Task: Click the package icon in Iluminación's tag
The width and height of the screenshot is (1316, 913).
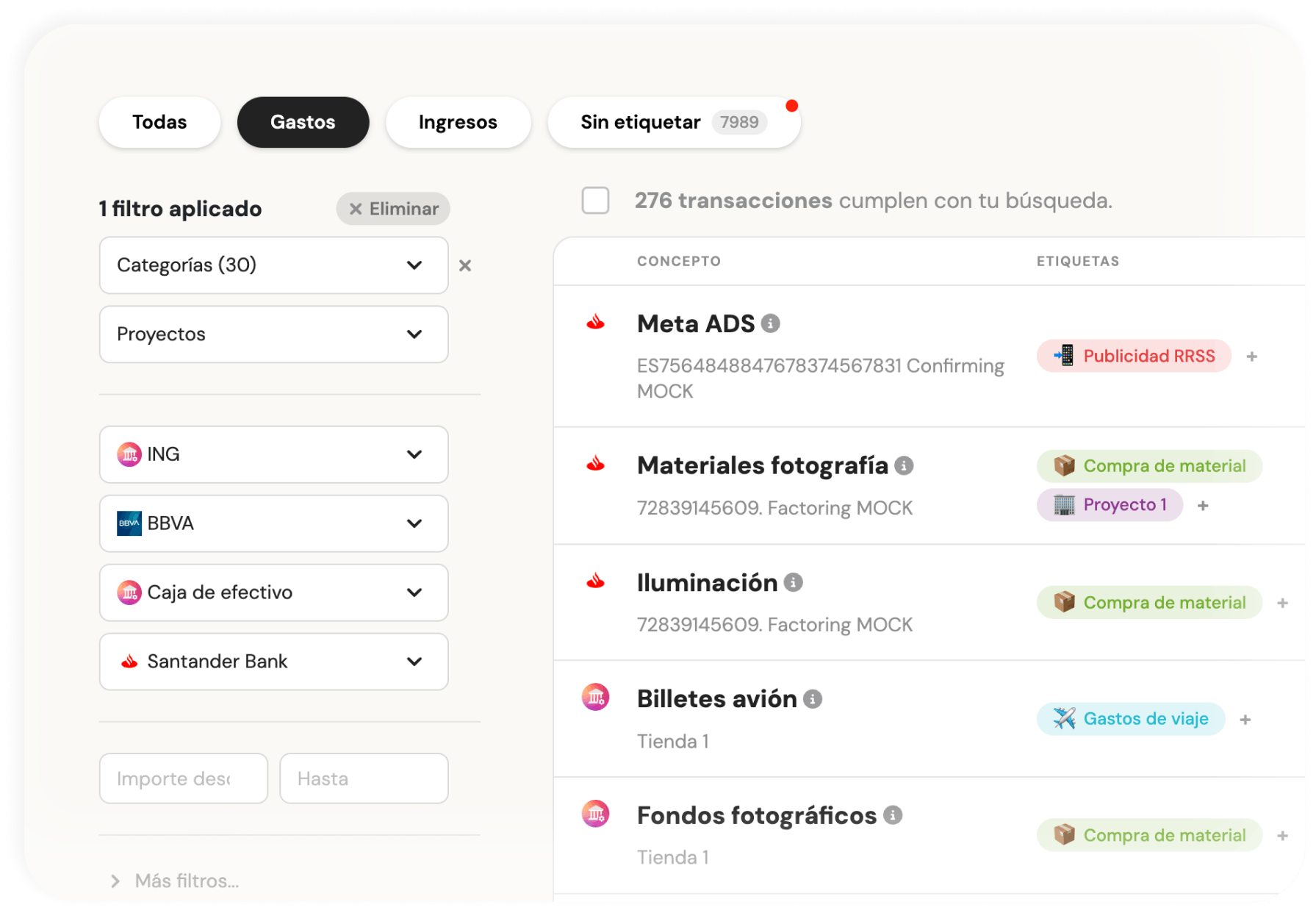Action: 1064,602
